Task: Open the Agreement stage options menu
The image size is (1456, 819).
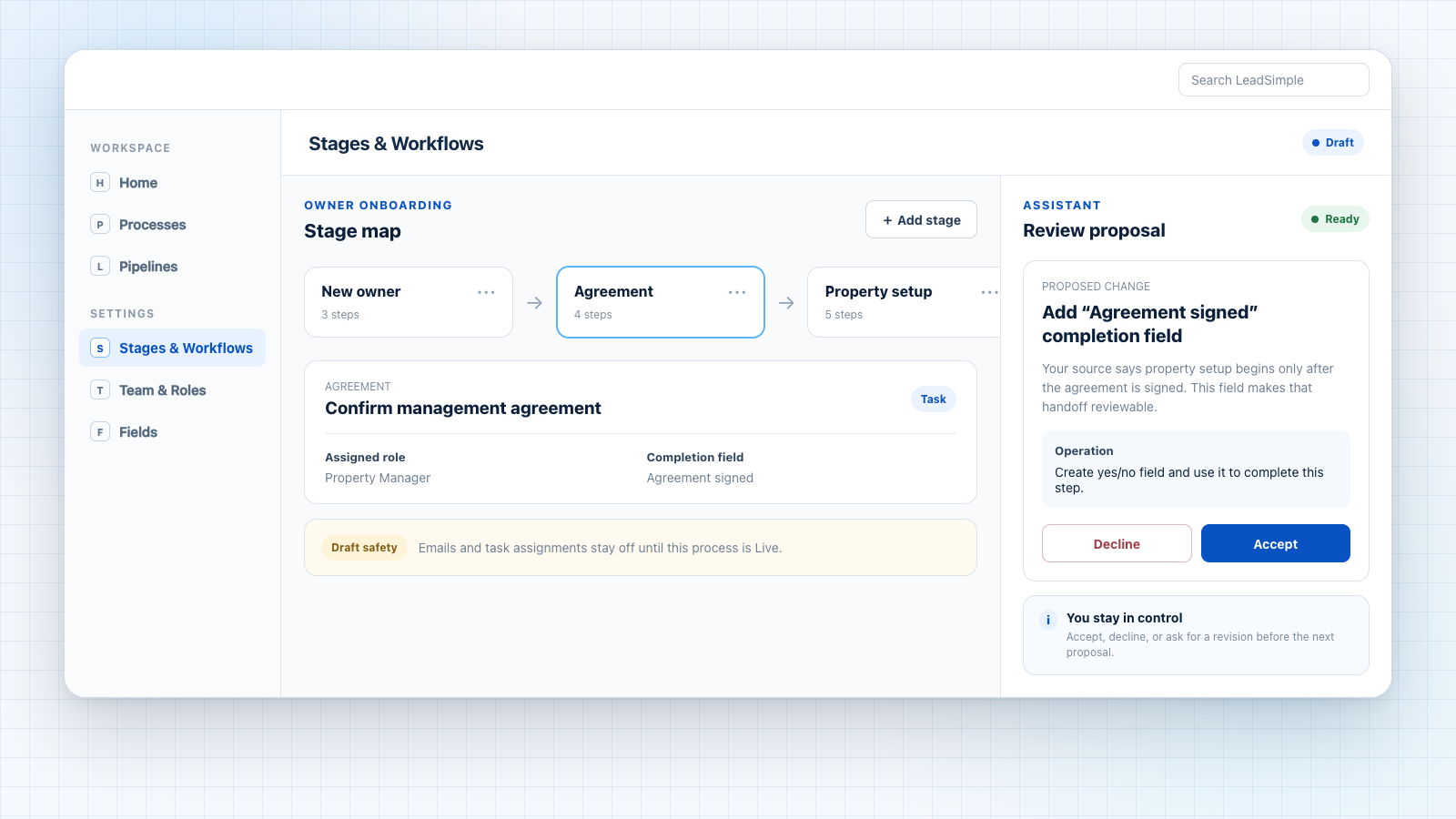Action: click(737, 292)
